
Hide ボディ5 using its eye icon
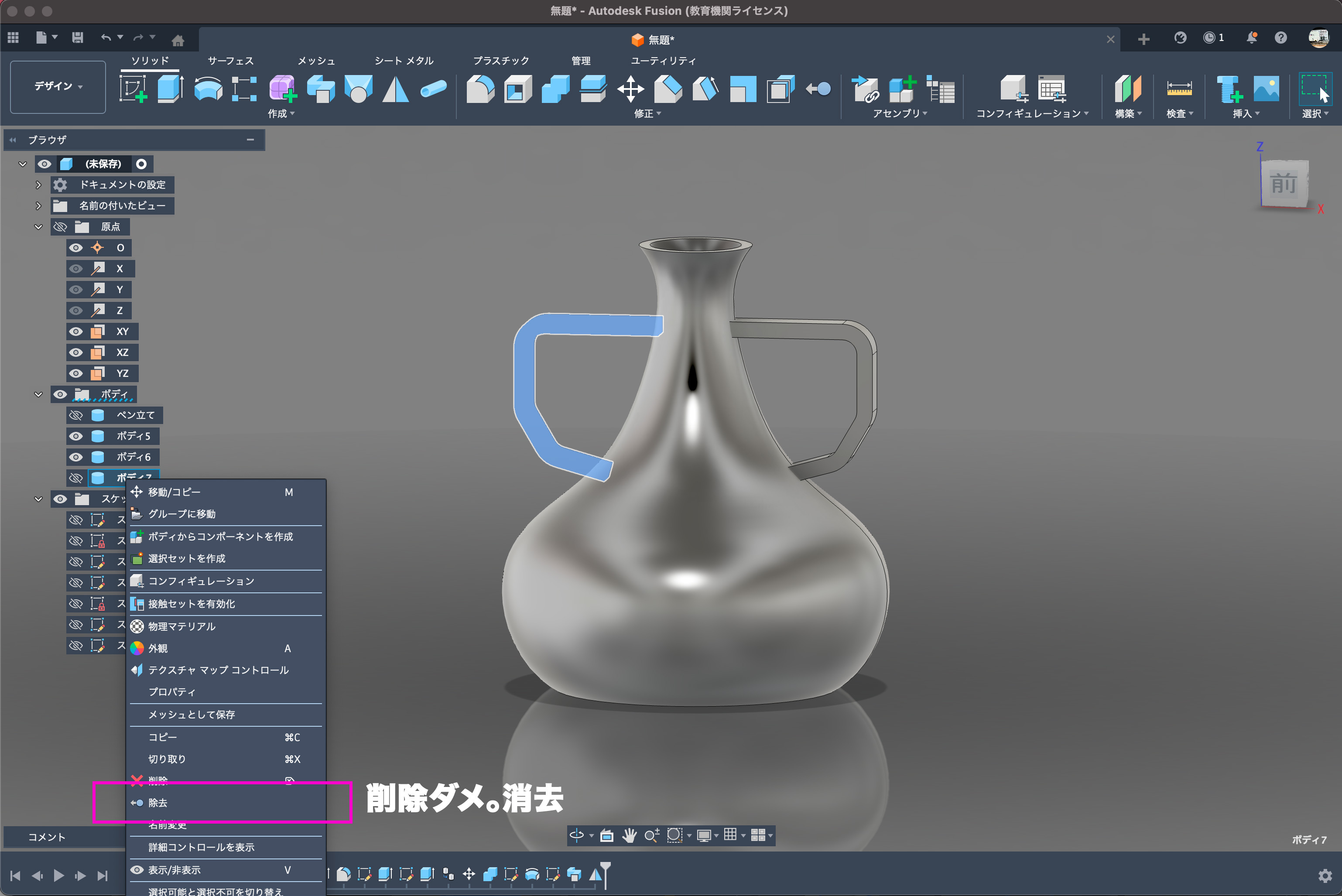point(75,436)
